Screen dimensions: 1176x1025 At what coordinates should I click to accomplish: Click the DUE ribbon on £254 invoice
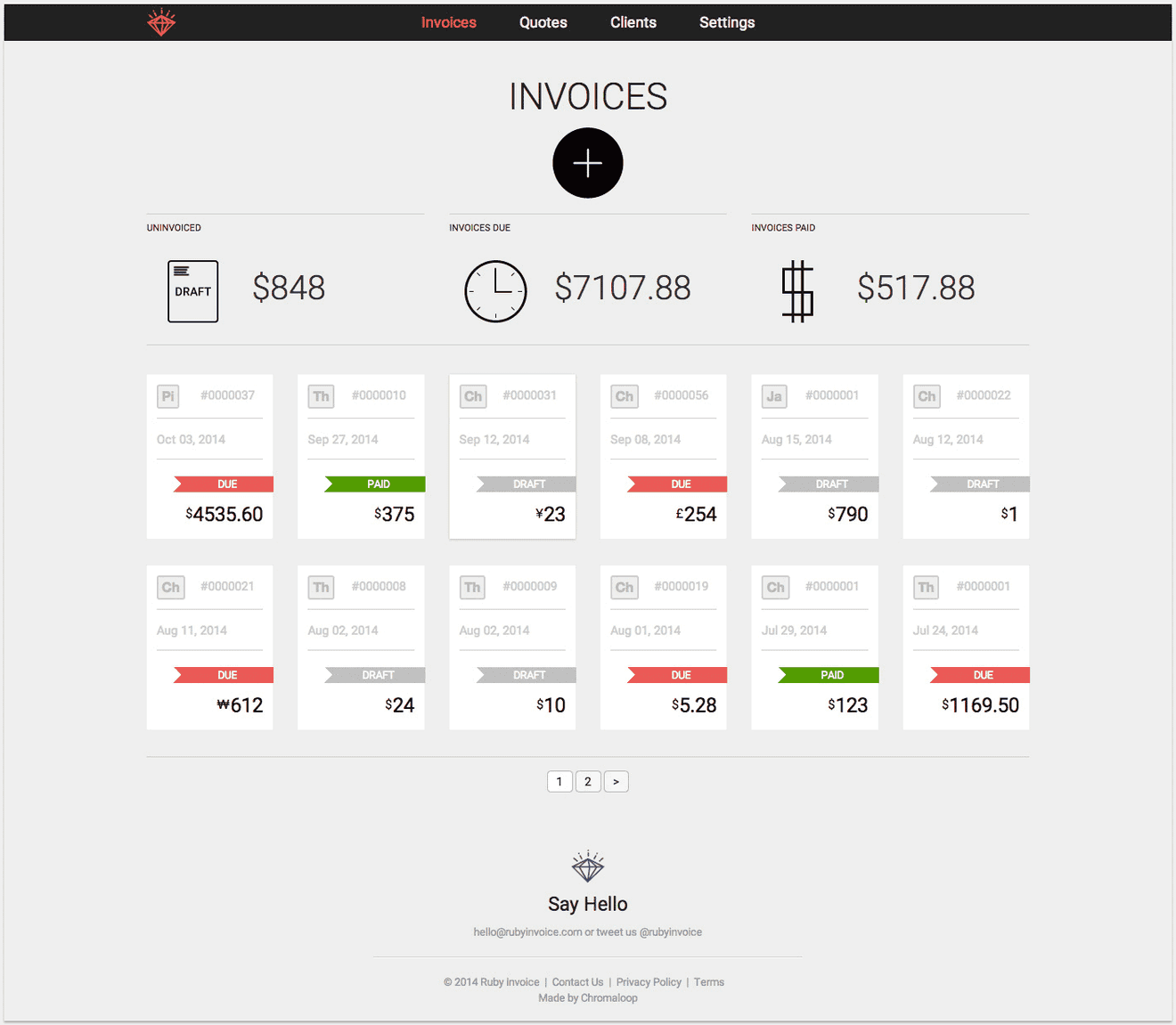[677, 484]
